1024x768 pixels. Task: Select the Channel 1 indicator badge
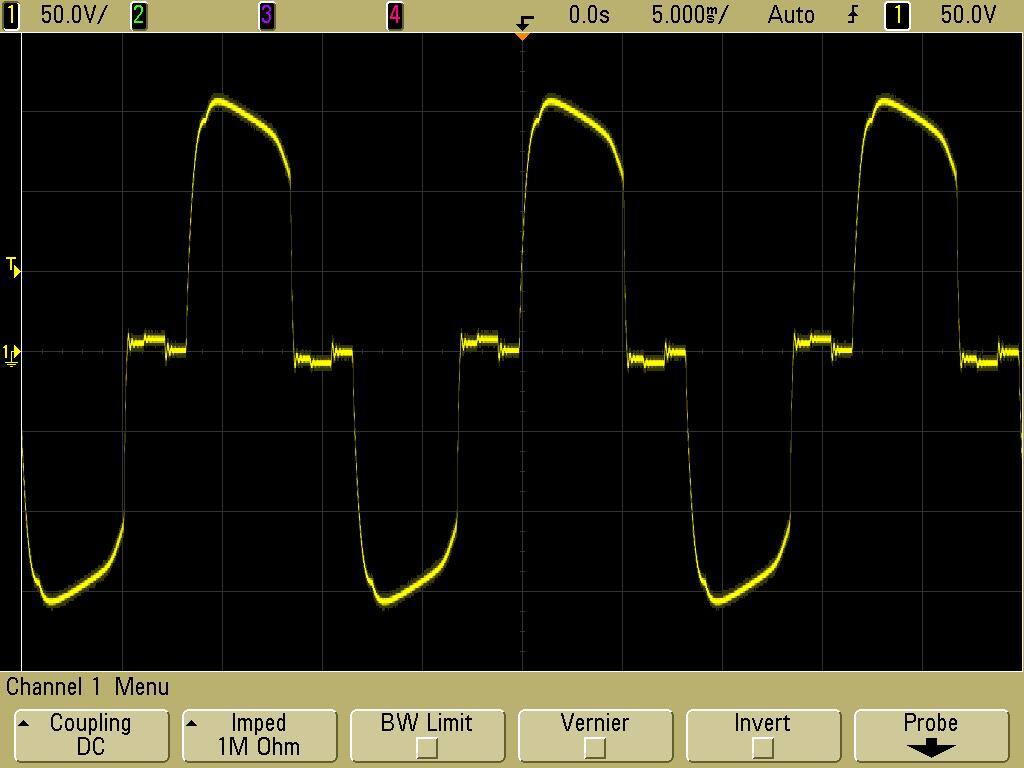point(11,14)
